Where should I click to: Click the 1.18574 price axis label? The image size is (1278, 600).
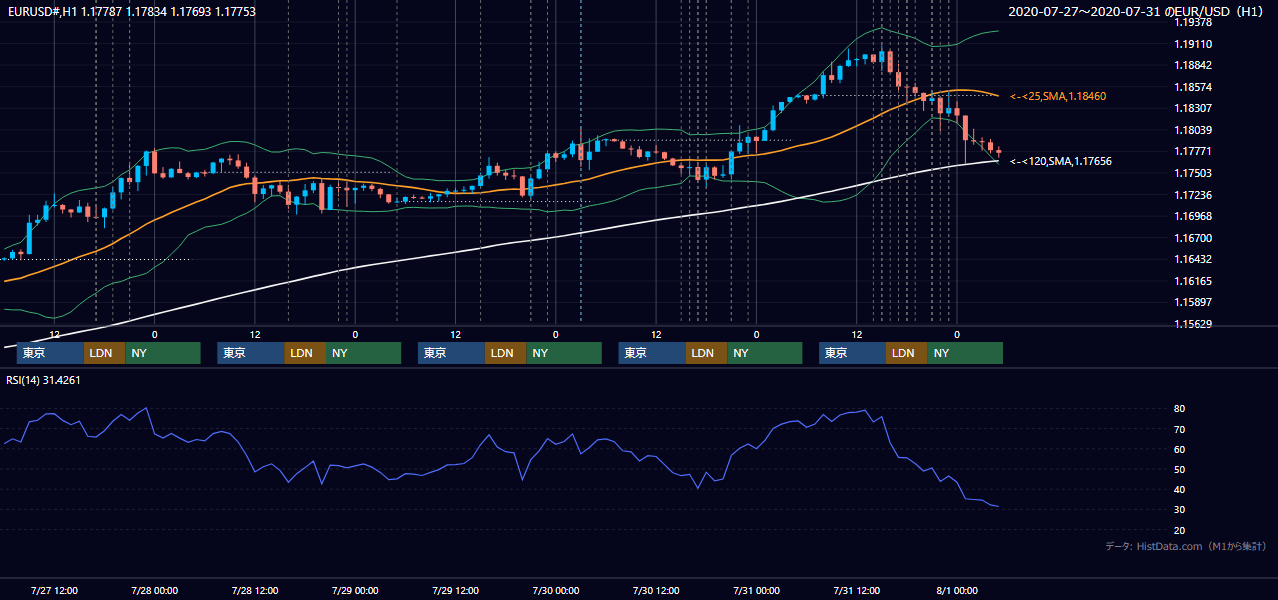[x=1193, y=87]
